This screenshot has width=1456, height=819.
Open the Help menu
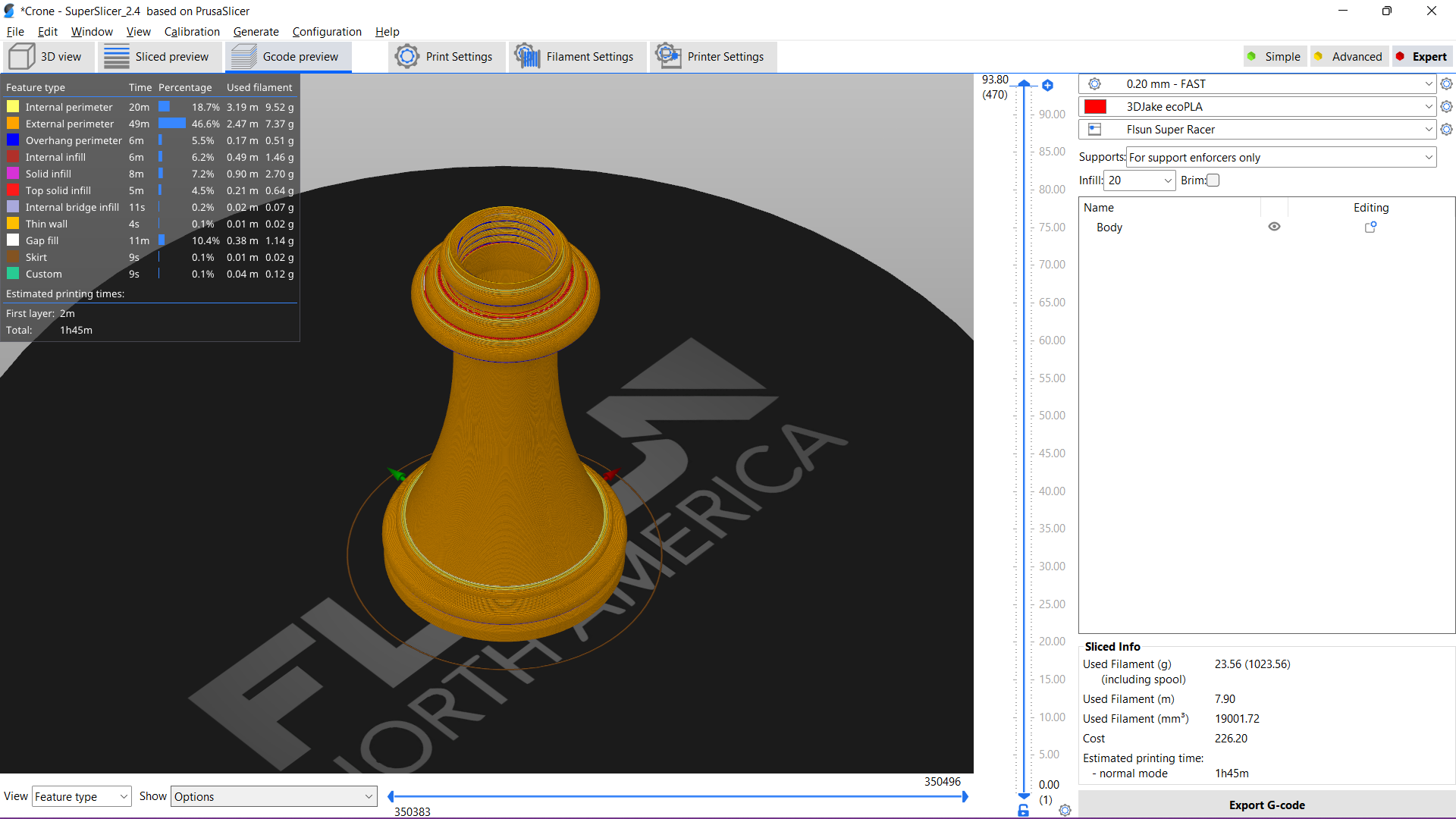[387, 32]
